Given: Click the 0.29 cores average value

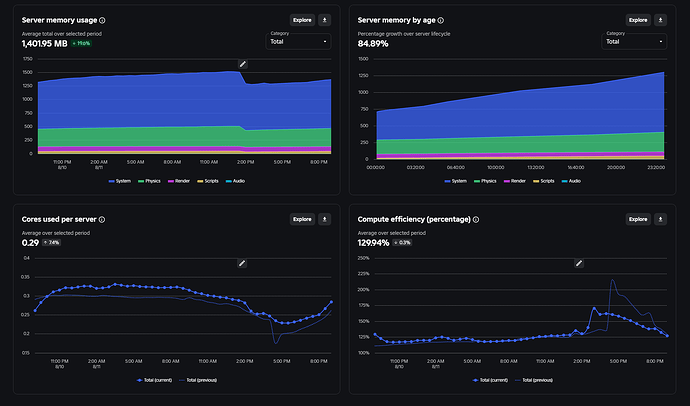Looking at the screenshot, I should 30,243.
